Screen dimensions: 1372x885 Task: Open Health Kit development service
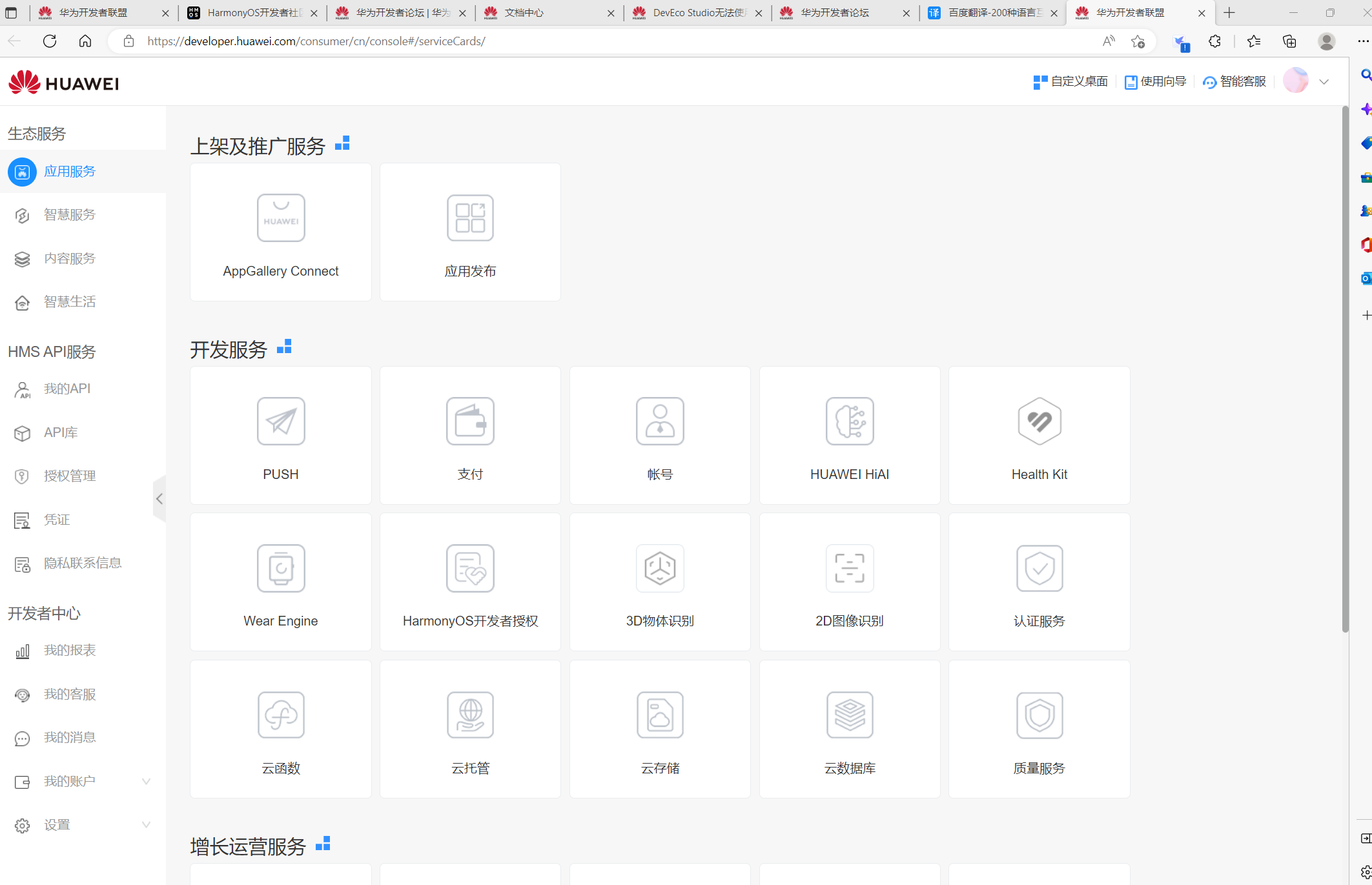[1039, 435]
